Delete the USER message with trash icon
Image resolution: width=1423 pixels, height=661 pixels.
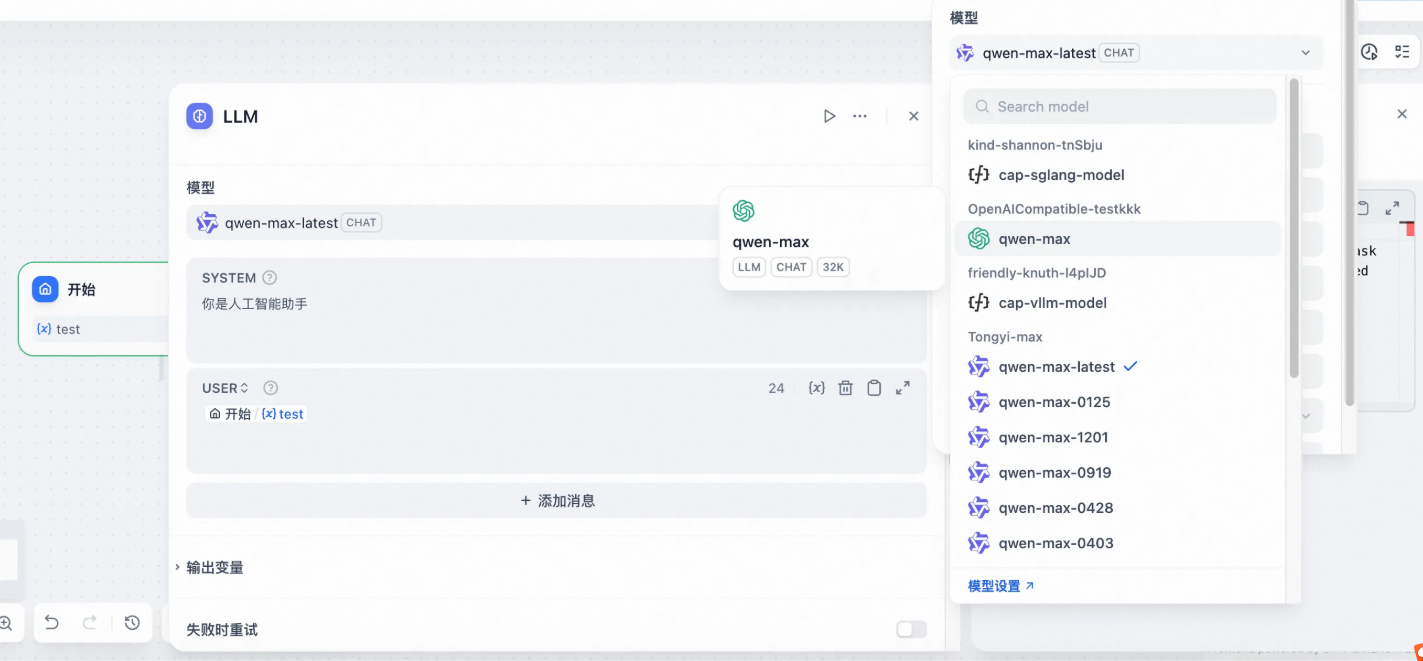pos(845,388)
